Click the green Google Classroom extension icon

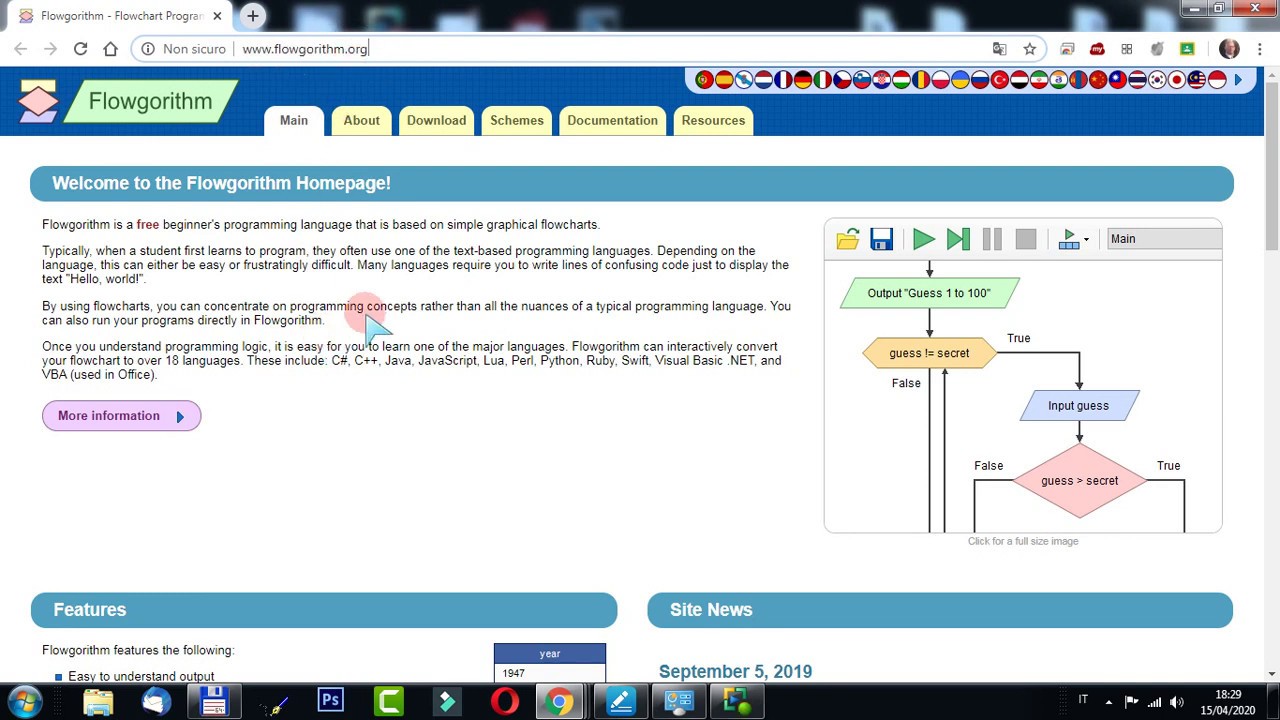[x=1187, y=49]
